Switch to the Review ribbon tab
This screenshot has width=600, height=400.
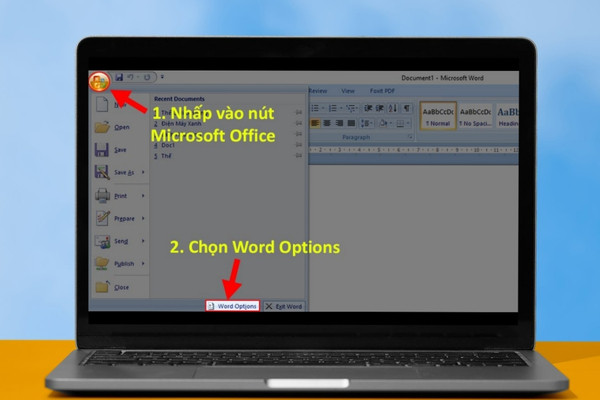click(318, 91)
